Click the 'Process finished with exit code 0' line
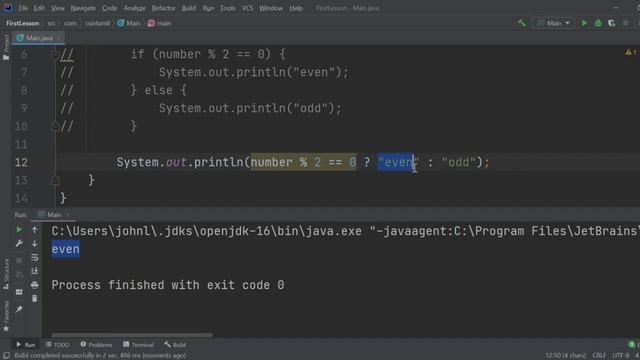 click(x=168, y=285)
